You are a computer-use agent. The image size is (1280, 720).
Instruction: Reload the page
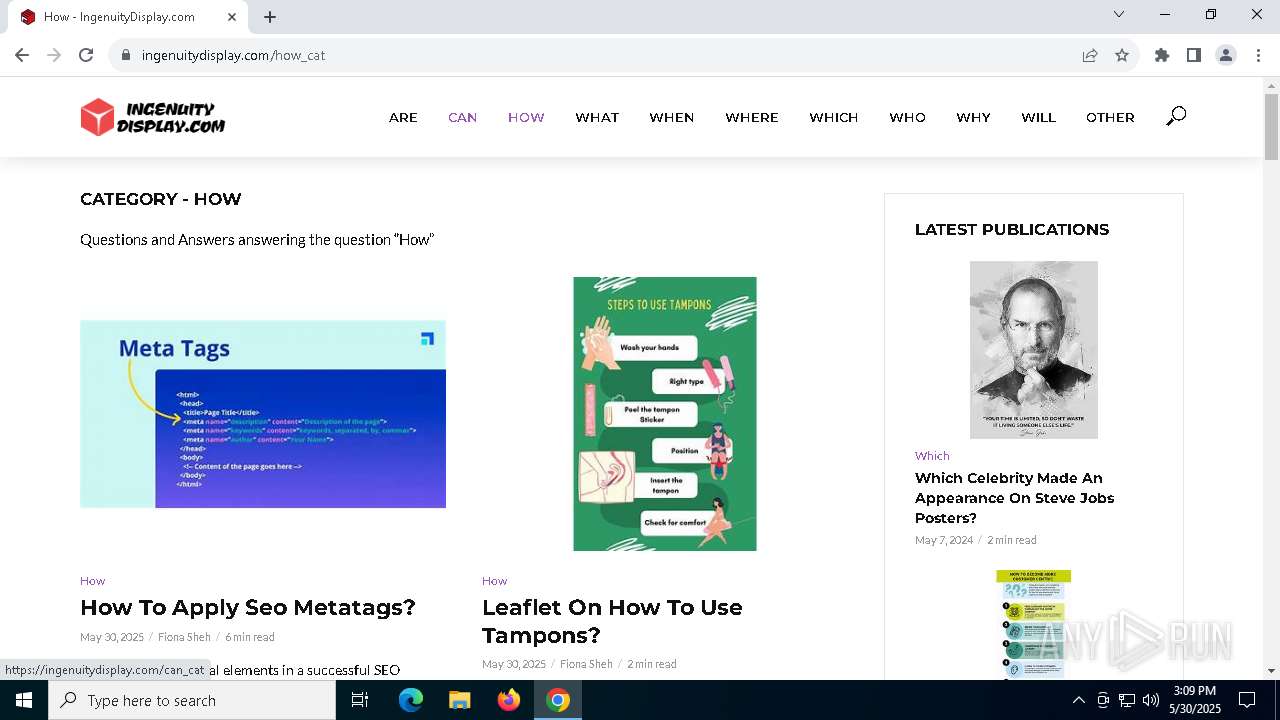pos(86,55)
